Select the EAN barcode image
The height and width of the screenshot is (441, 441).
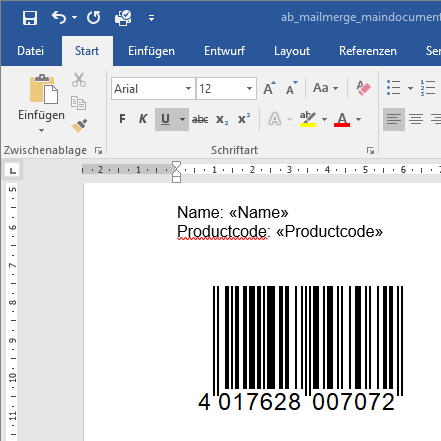point(308,341)
